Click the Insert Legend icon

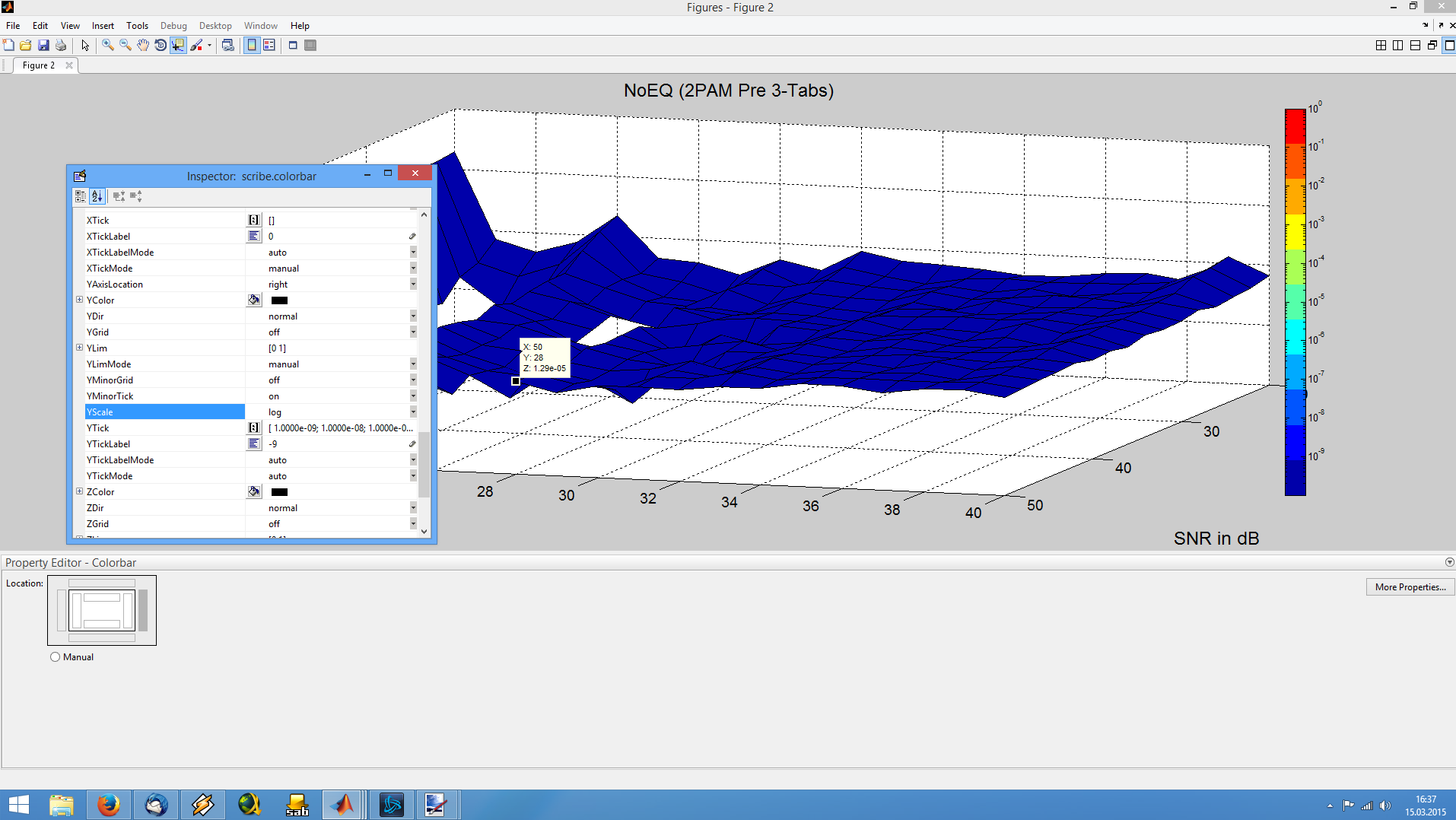pyautogui.click(x=269, y=46)
